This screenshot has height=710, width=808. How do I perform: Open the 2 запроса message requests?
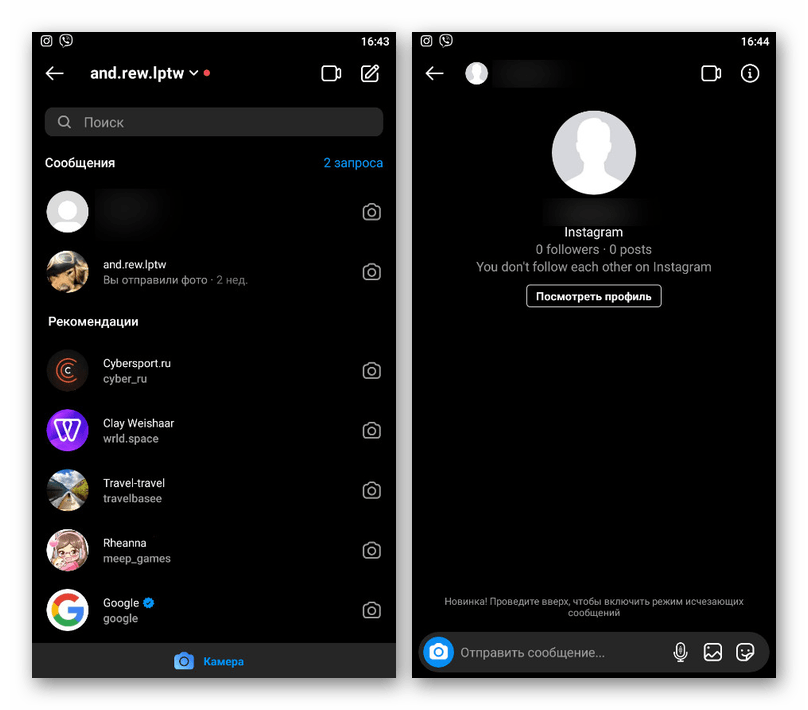coord(353,163)
